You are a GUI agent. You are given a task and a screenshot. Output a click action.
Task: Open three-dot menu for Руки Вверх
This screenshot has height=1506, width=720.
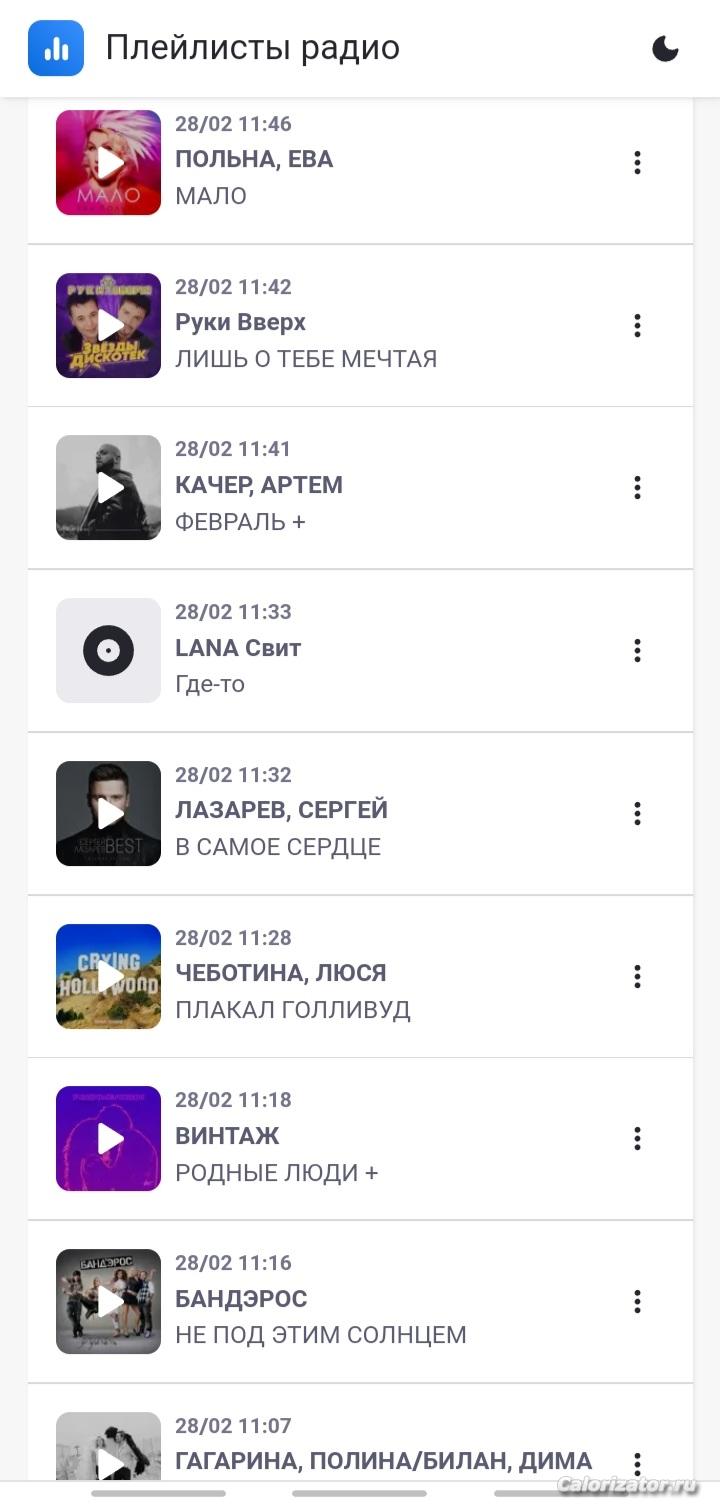[637, 325]
